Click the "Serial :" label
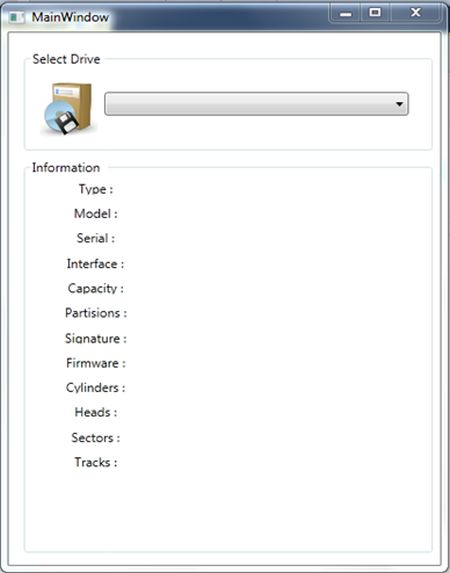450x573 pixels. click(x=96, y=238)
